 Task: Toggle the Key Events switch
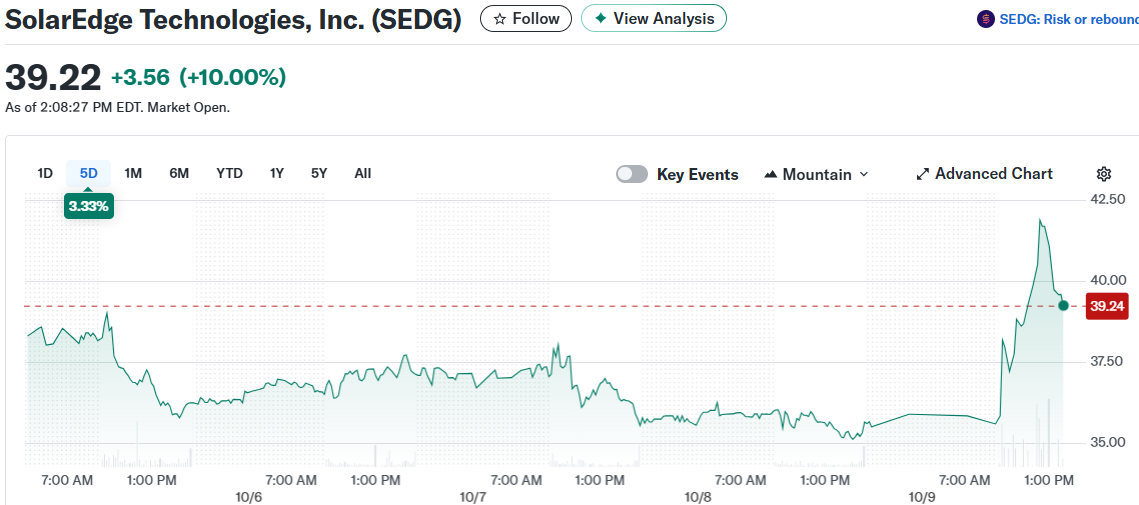(632, 174)
